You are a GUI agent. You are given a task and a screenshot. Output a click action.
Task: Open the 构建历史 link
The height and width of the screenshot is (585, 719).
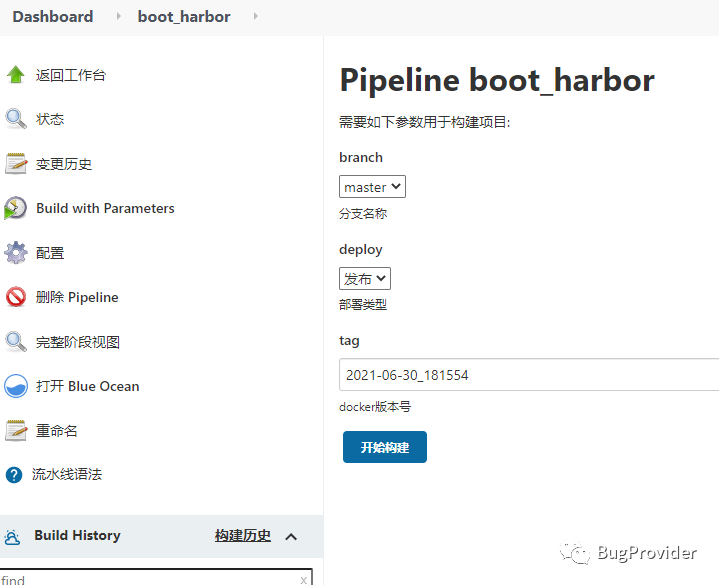(x=242, y=536)
